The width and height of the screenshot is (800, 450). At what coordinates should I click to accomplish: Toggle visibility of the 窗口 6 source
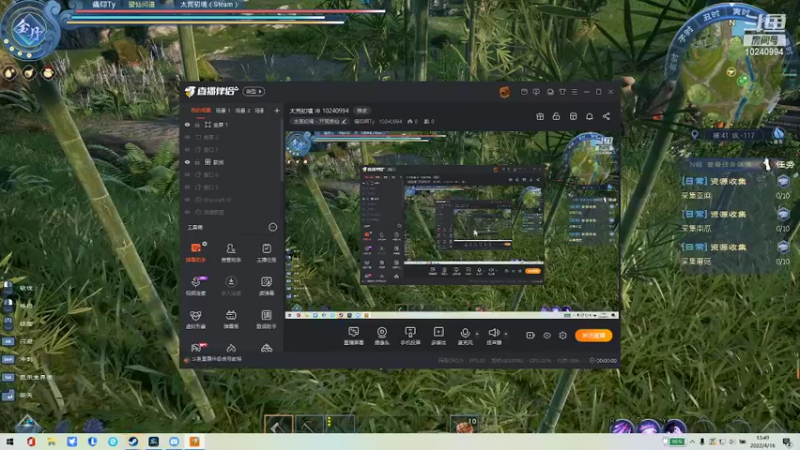coord(187,174)
